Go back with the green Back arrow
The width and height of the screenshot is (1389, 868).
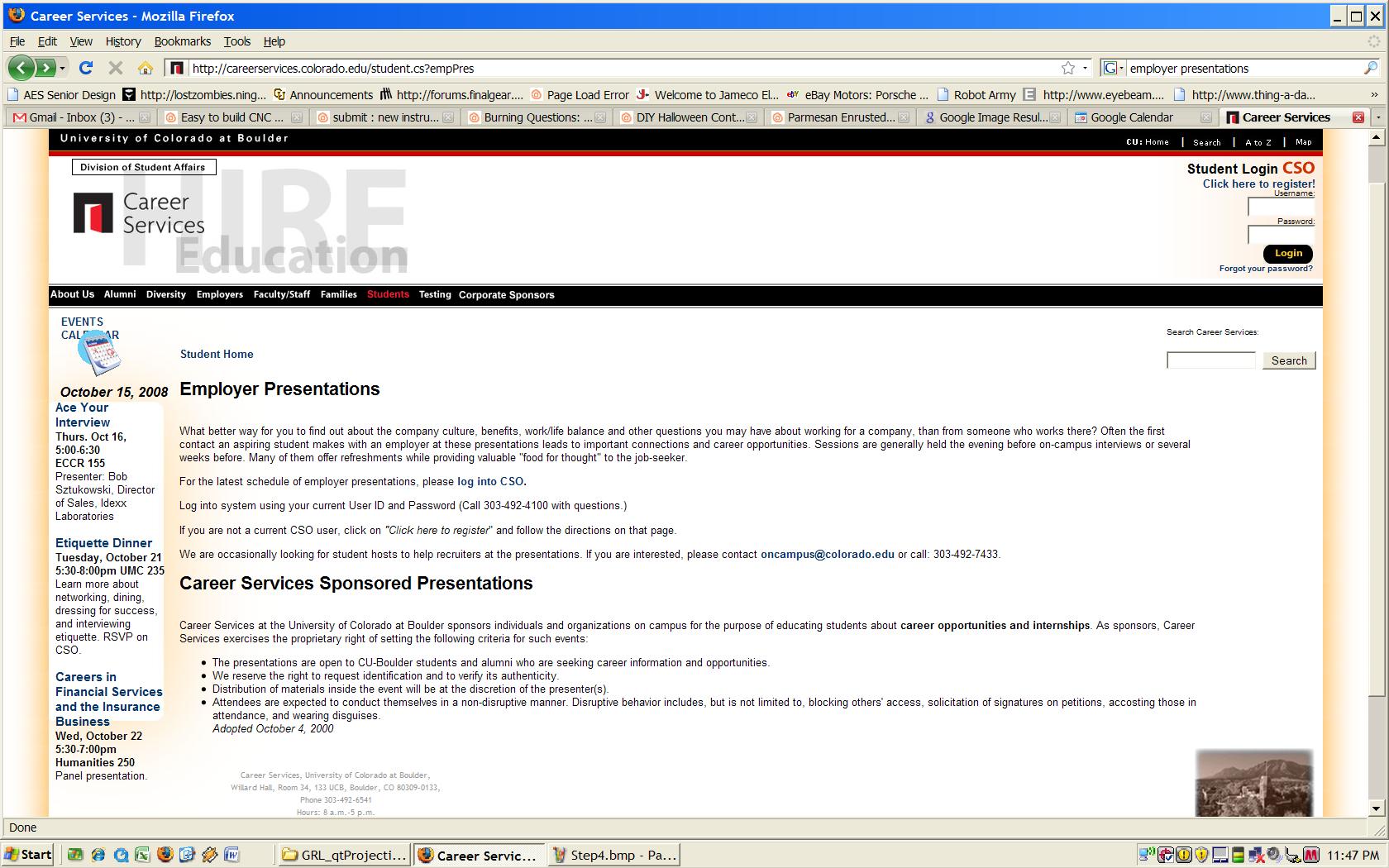click(x=21, y=68)
